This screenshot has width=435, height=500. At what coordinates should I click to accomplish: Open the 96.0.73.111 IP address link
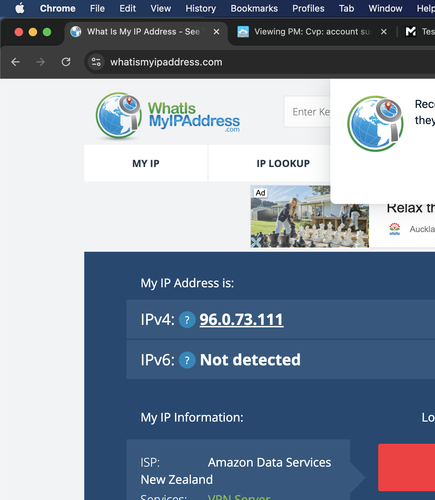click(241, 320)
